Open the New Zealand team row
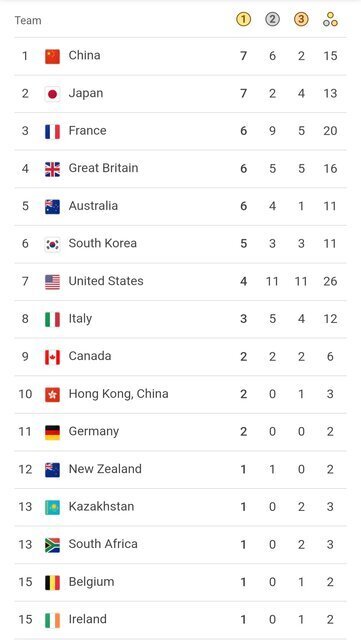Viewport: 361px width, 640px height. click(x=180, y=469)
